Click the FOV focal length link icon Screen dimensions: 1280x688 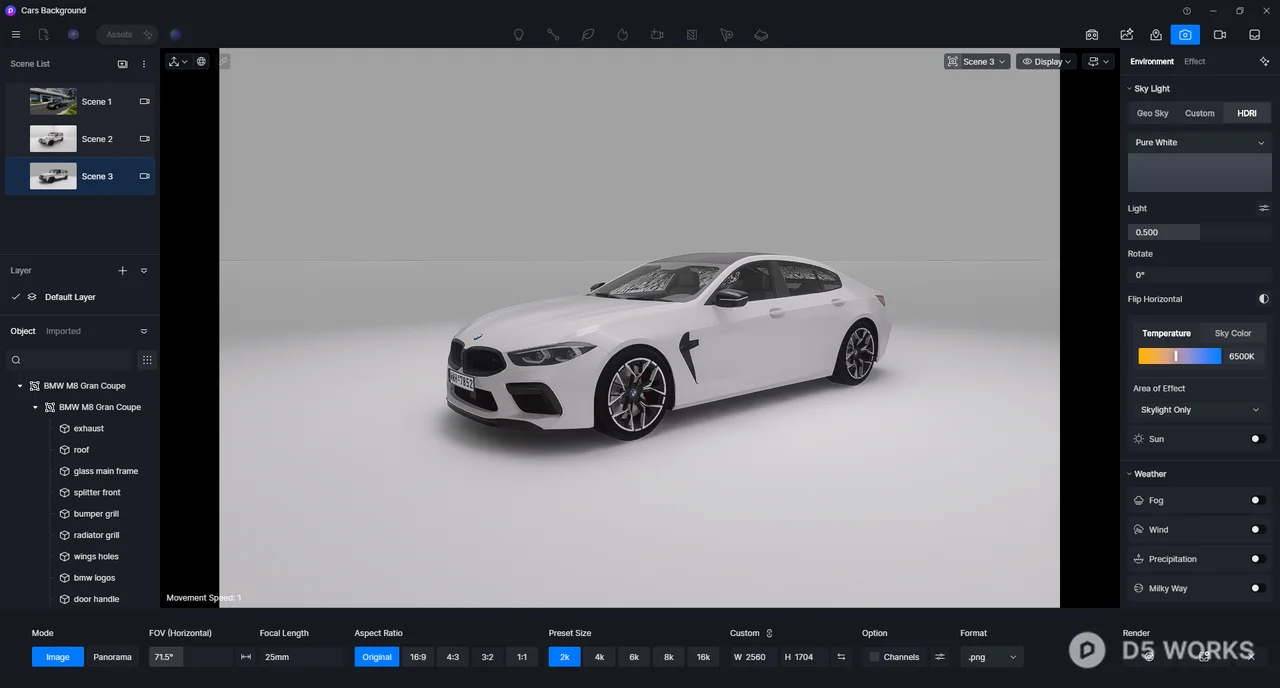246,657
